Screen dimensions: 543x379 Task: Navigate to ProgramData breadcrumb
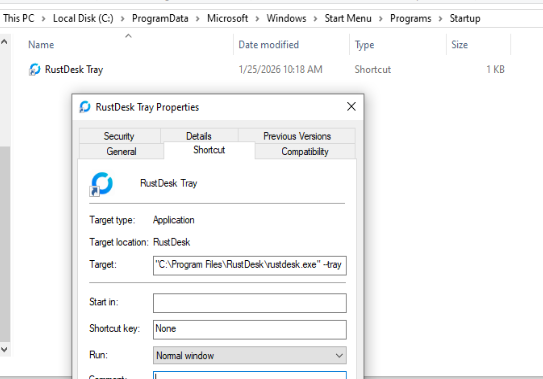pos(160,18)
